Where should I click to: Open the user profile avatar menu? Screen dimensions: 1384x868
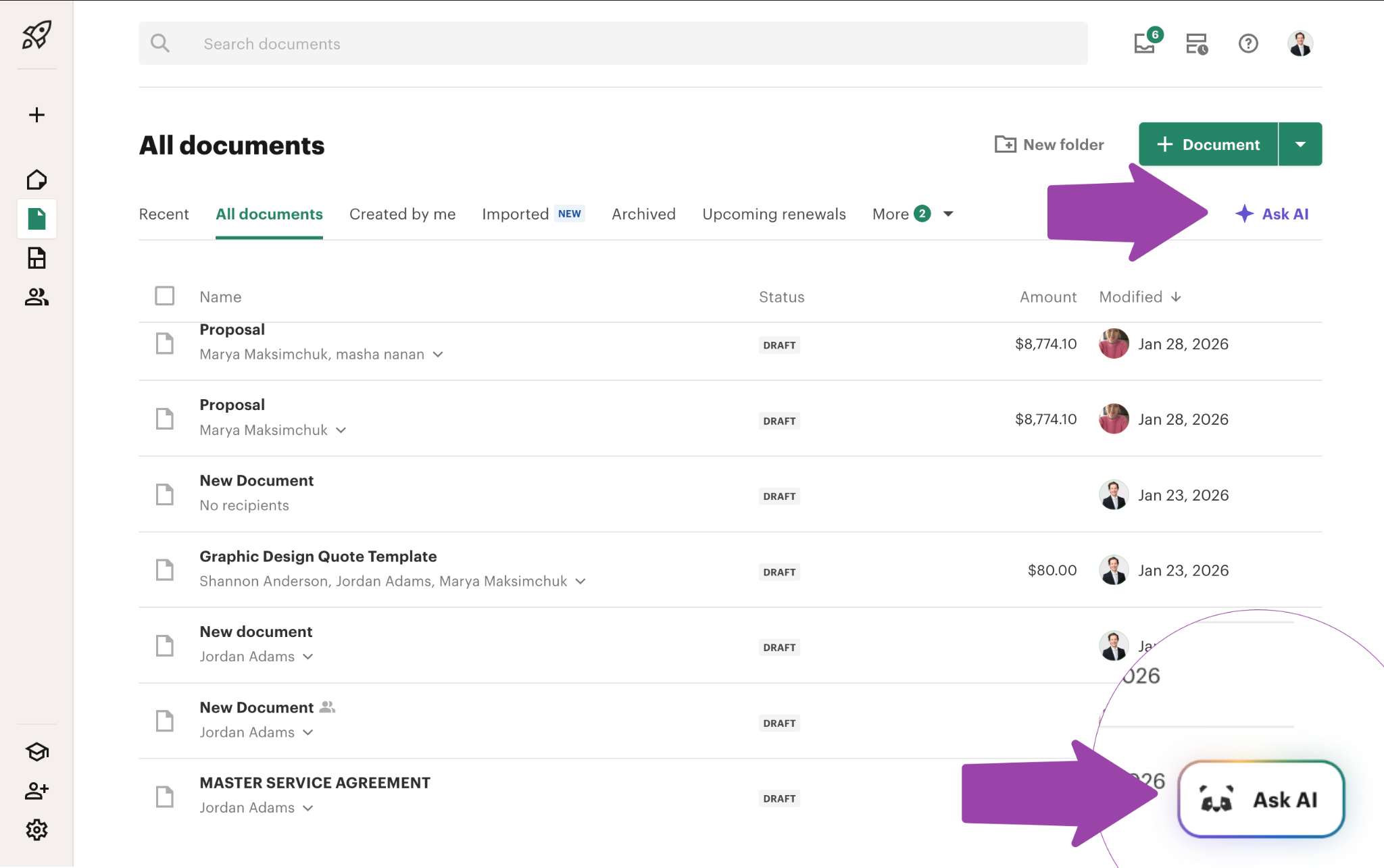coord(1300,44)
